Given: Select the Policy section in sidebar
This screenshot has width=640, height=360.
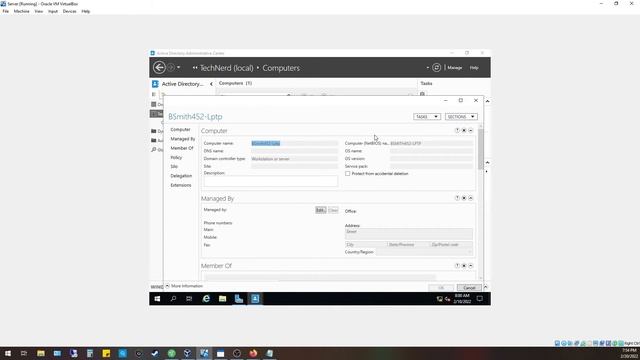Looking at the screenshot, I should [x=176, y=157].
